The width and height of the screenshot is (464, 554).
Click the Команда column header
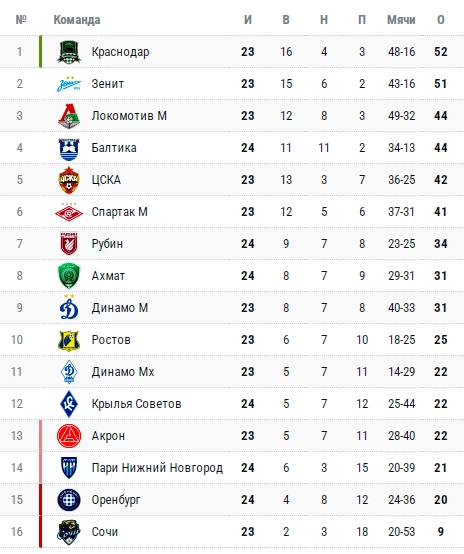pos(77,20)
